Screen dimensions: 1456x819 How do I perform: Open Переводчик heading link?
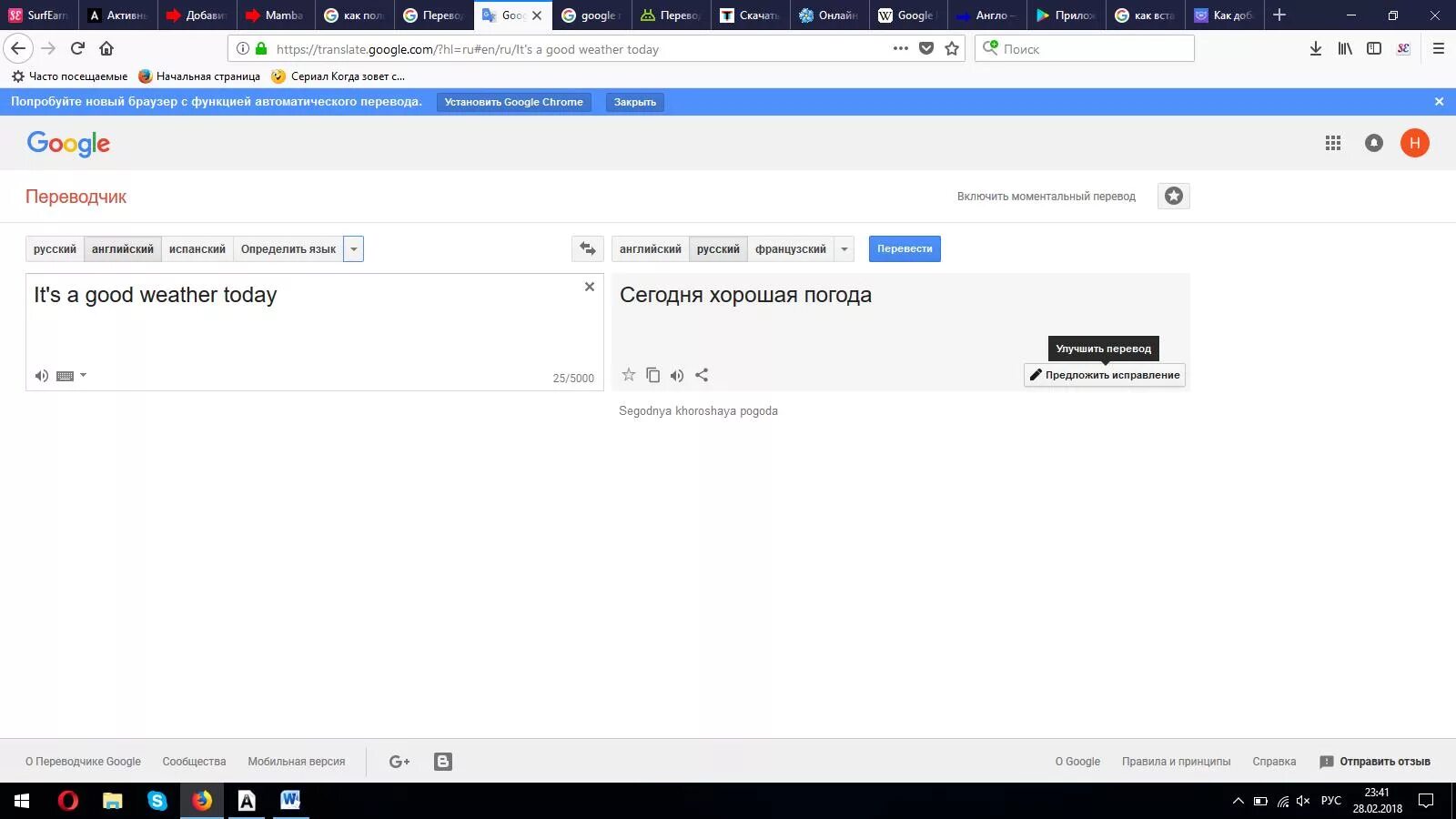point(76,197)
